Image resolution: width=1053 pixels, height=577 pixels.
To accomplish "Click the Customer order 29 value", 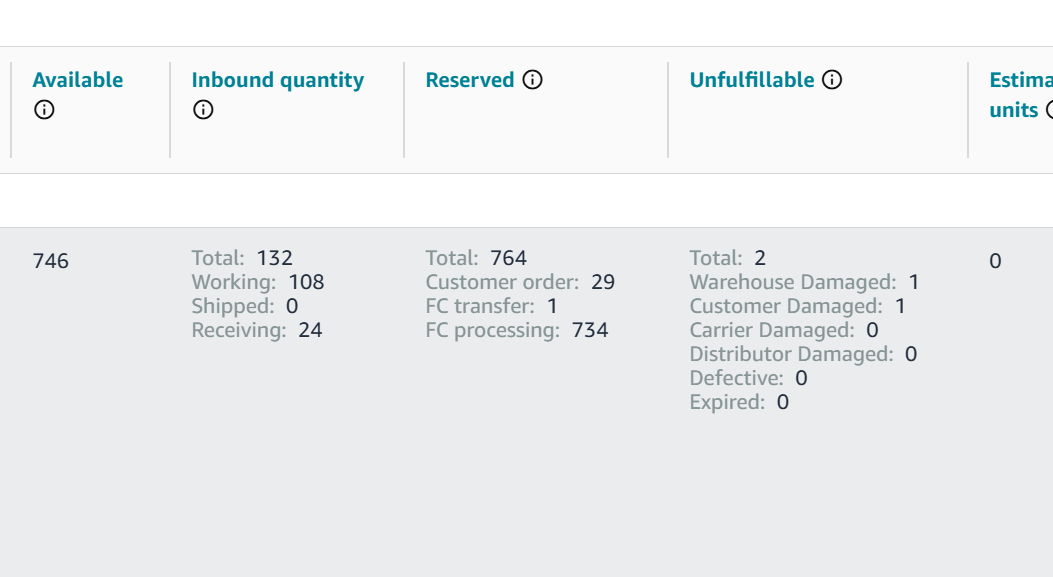I will click(x=603, y=282).
